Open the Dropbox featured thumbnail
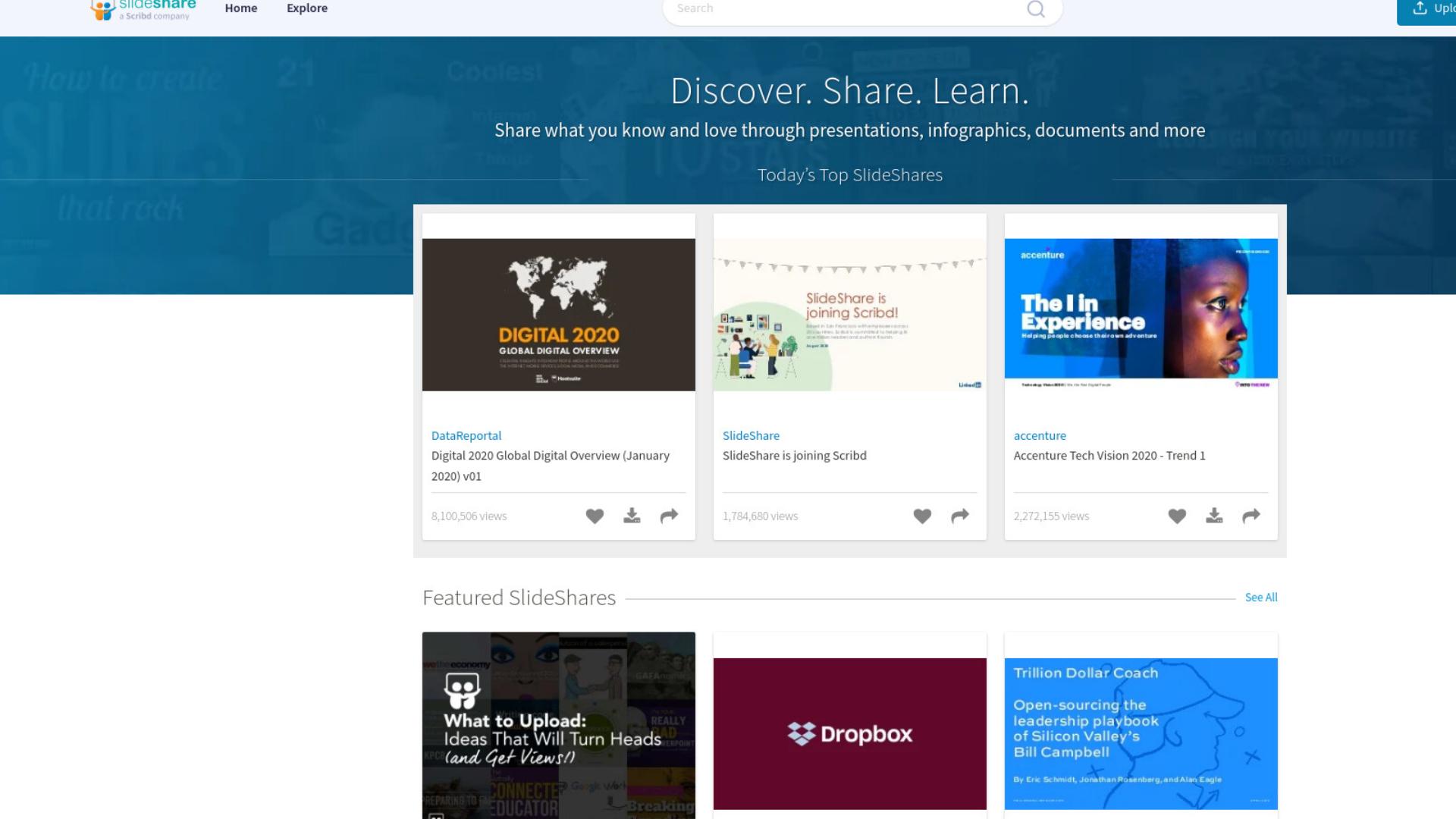This screenshot has width=1456, height=819. click(x=850, y=733)
